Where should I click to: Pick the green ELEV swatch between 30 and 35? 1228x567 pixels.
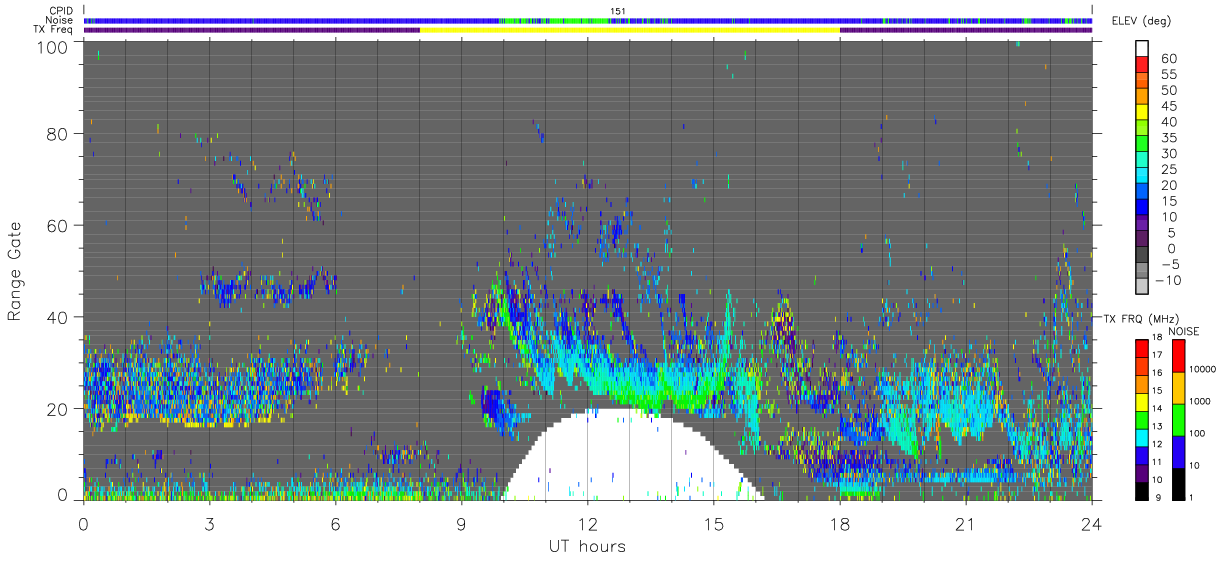(1142, 144)
